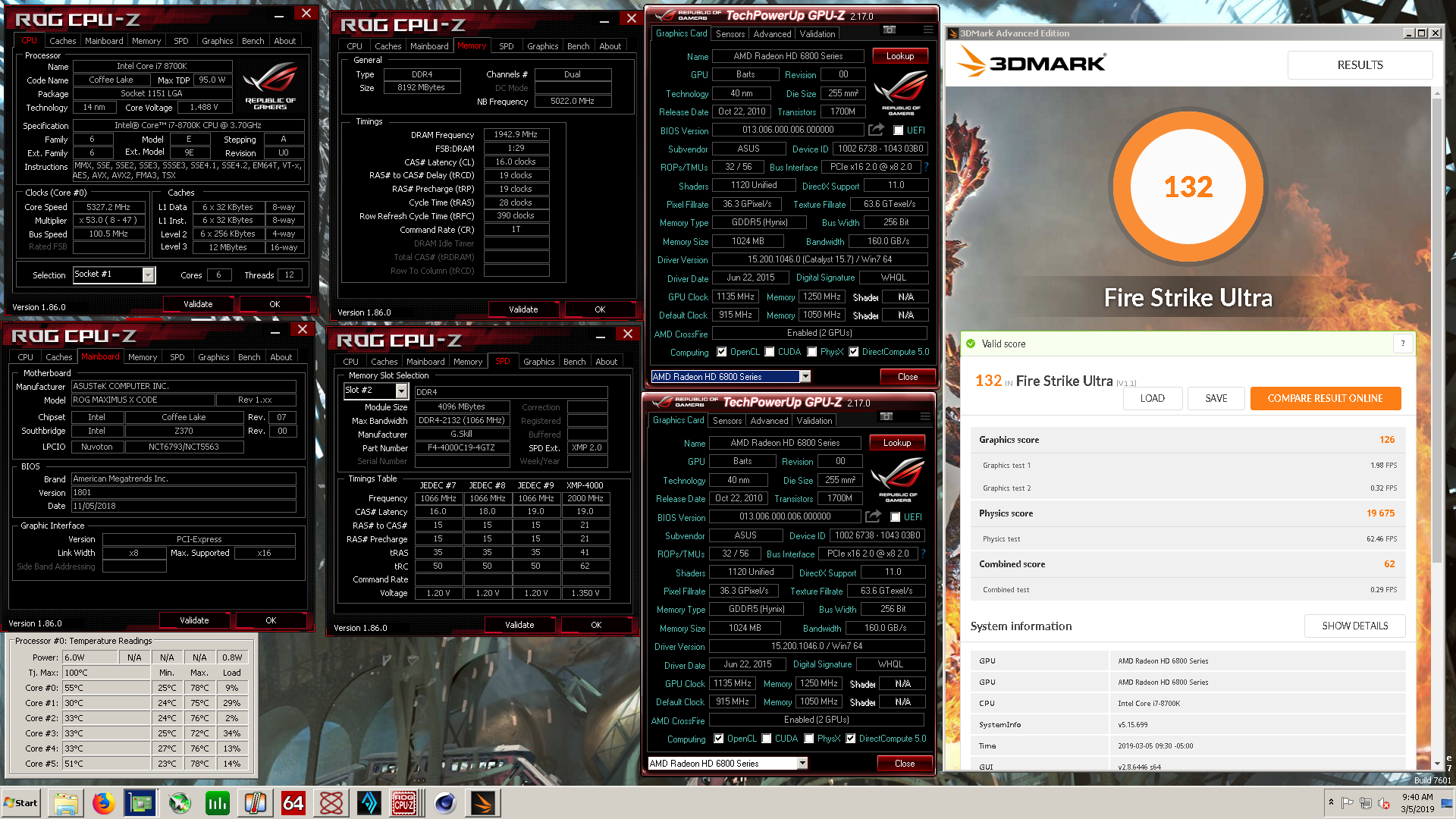
Task: Click the orange 3DMark taskbar icon
Action: [x=482, y=803]
